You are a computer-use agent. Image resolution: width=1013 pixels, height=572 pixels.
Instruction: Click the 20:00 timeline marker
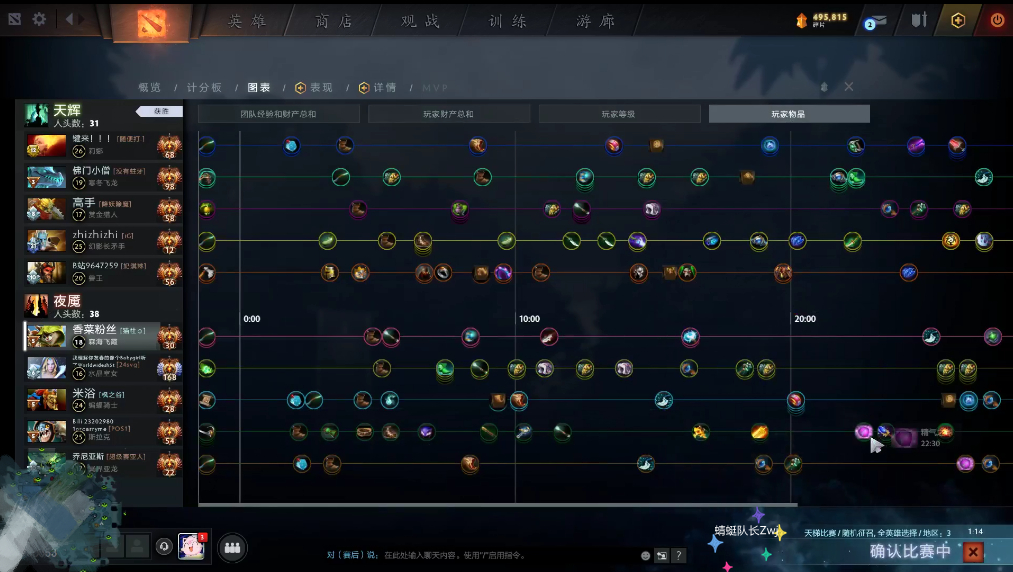click(805, 319)
